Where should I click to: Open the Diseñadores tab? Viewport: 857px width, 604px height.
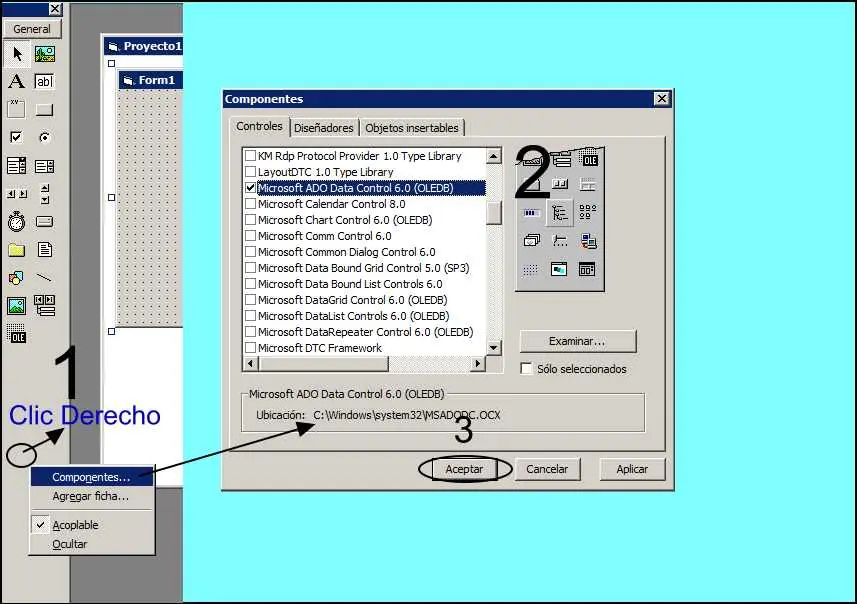coord(324,128)
